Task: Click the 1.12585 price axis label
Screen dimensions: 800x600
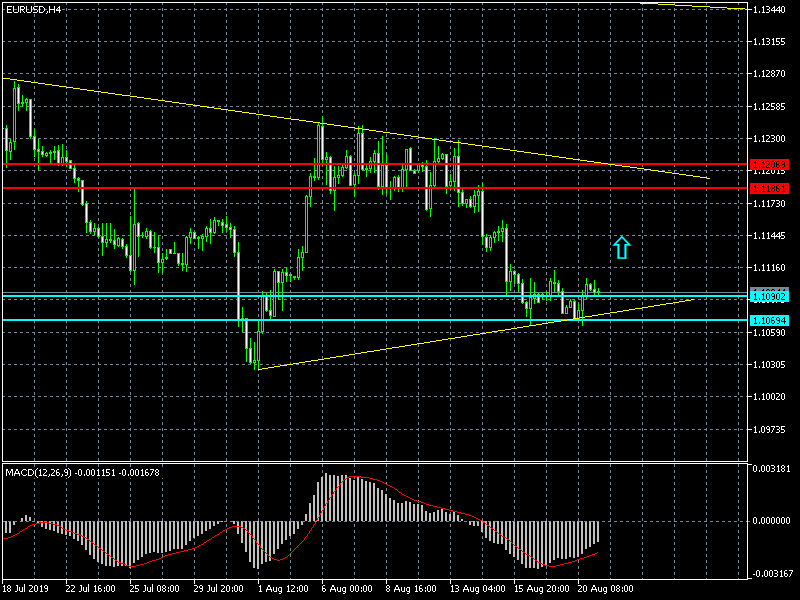Action: click(769, 107)
